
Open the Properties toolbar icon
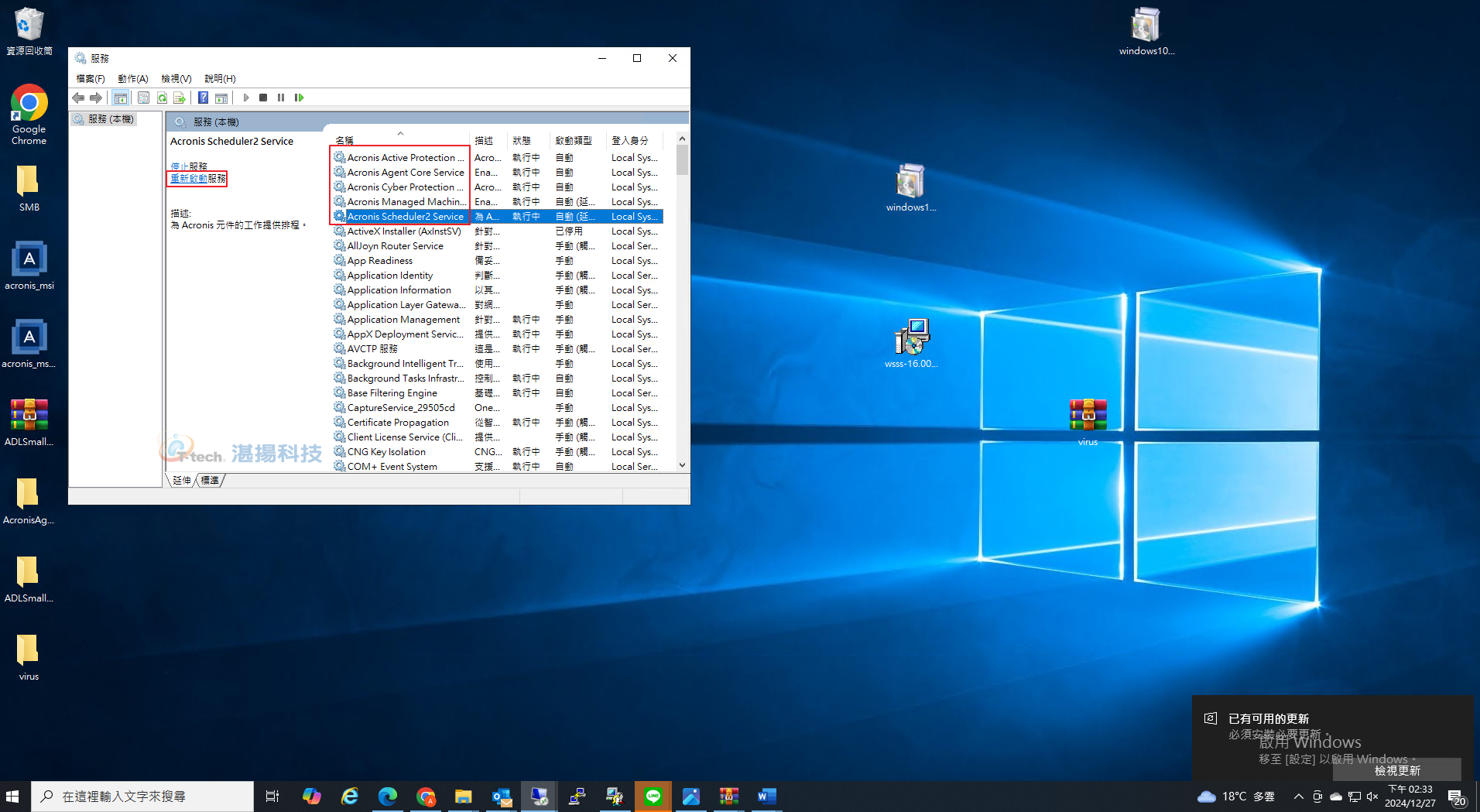coord(143,98)
